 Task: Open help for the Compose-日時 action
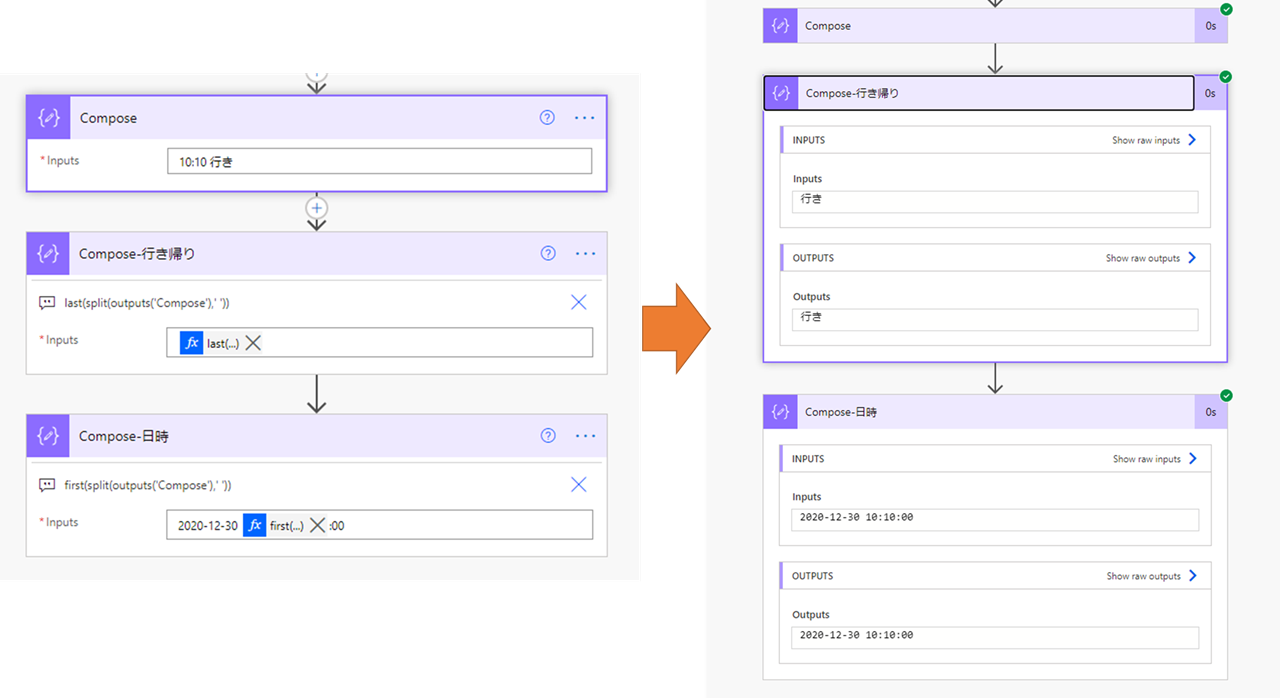548,435
